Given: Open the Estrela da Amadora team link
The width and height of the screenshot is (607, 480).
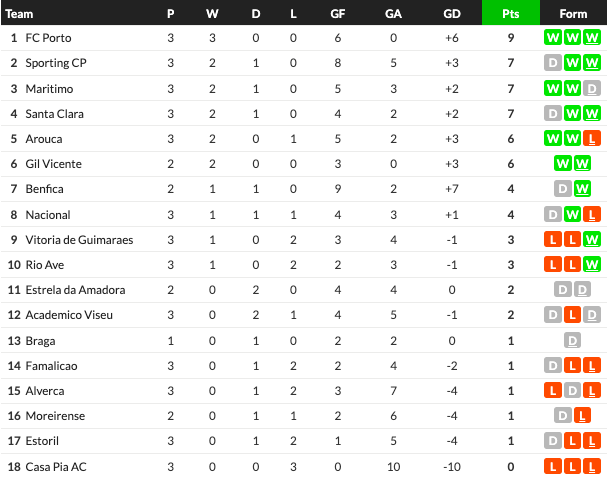Looking at the screenshot, I should pyautogui.click(x=75, y=290).
